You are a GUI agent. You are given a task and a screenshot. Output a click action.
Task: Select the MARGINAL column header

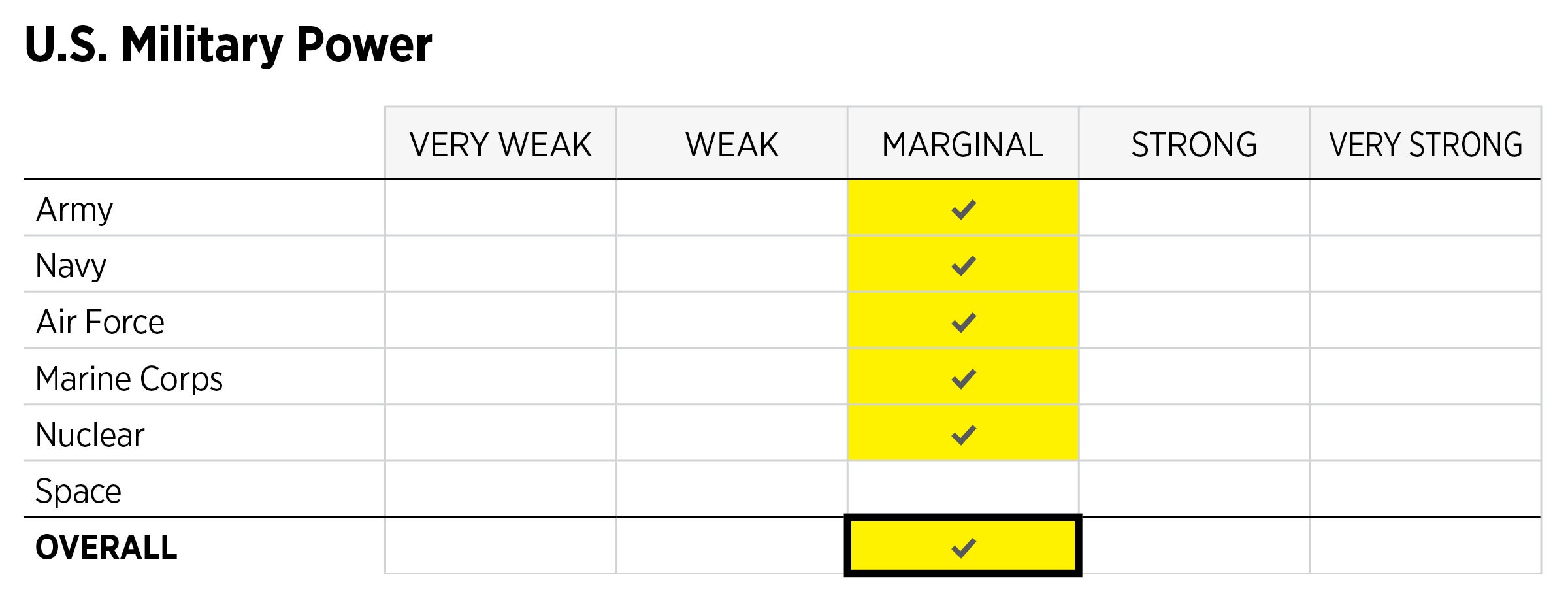[963, 144]
